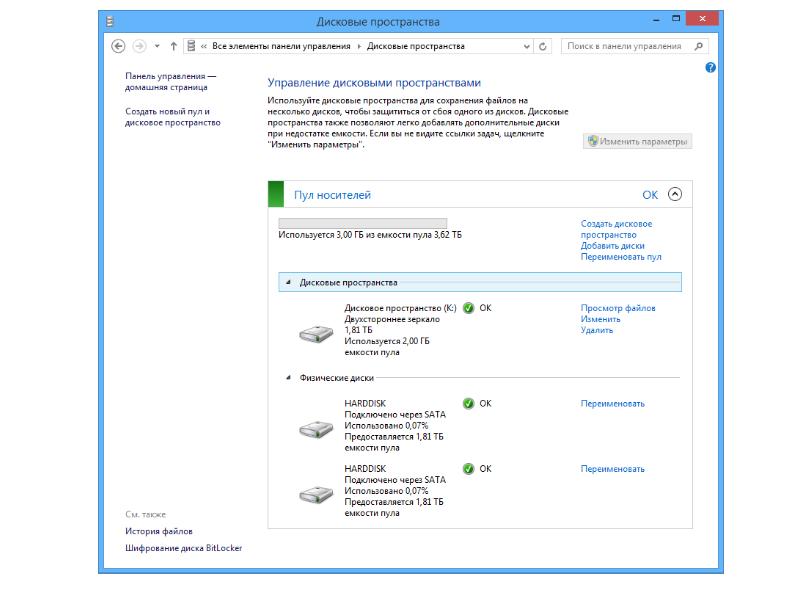Click the Изменить параметры button
800x600 pixels.
(638, 142)
